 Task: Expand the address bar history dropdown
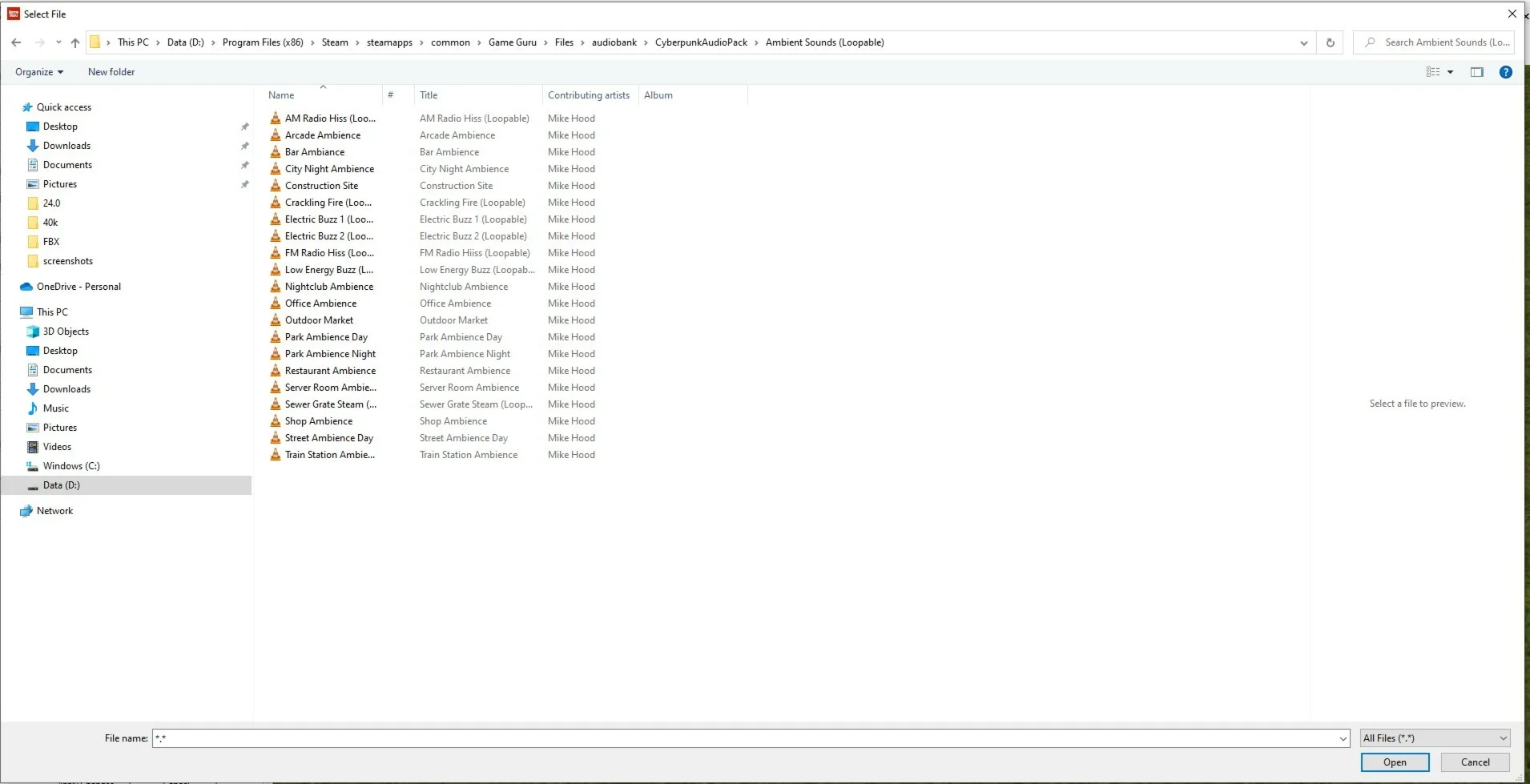1304,42
